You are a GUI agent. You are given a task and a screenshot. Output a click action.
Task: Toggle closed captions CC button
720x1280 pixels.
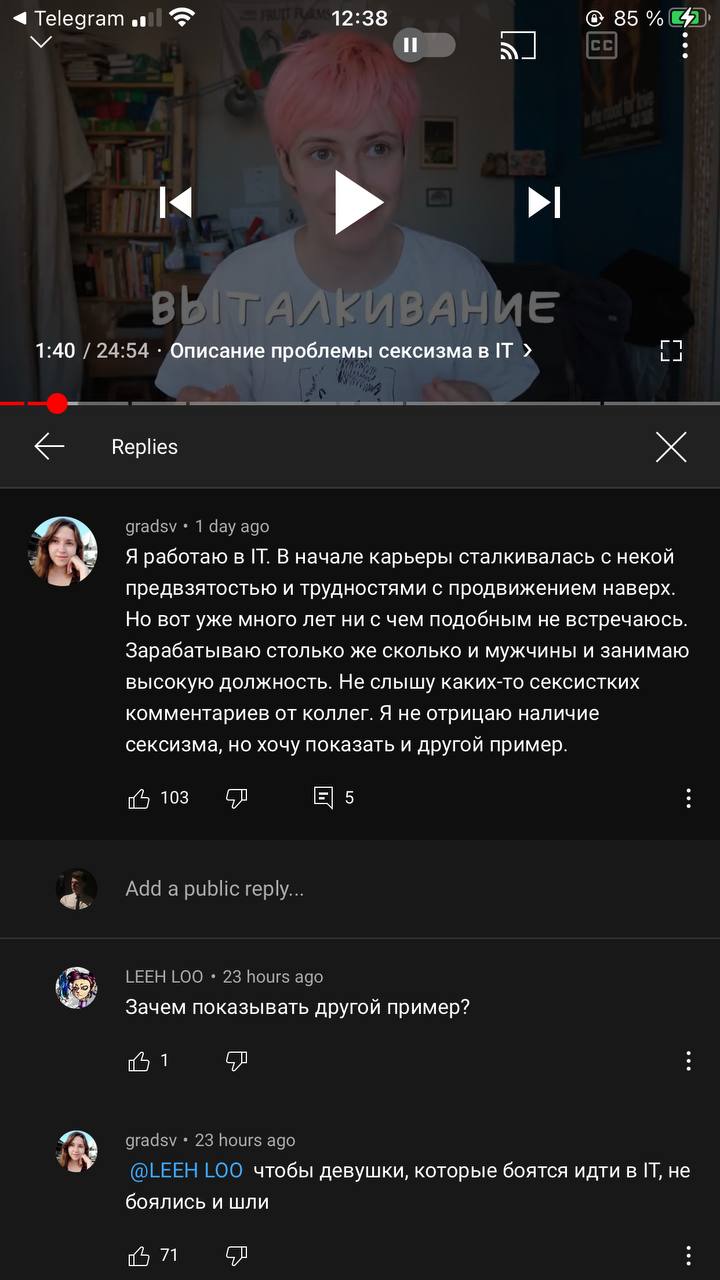tap(601, 46)
